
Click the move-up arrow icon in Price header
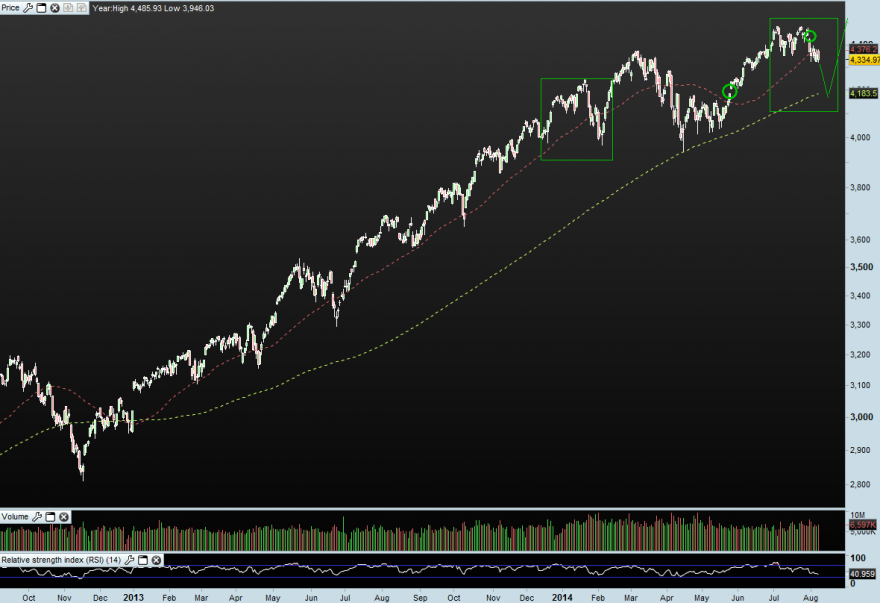82,8
